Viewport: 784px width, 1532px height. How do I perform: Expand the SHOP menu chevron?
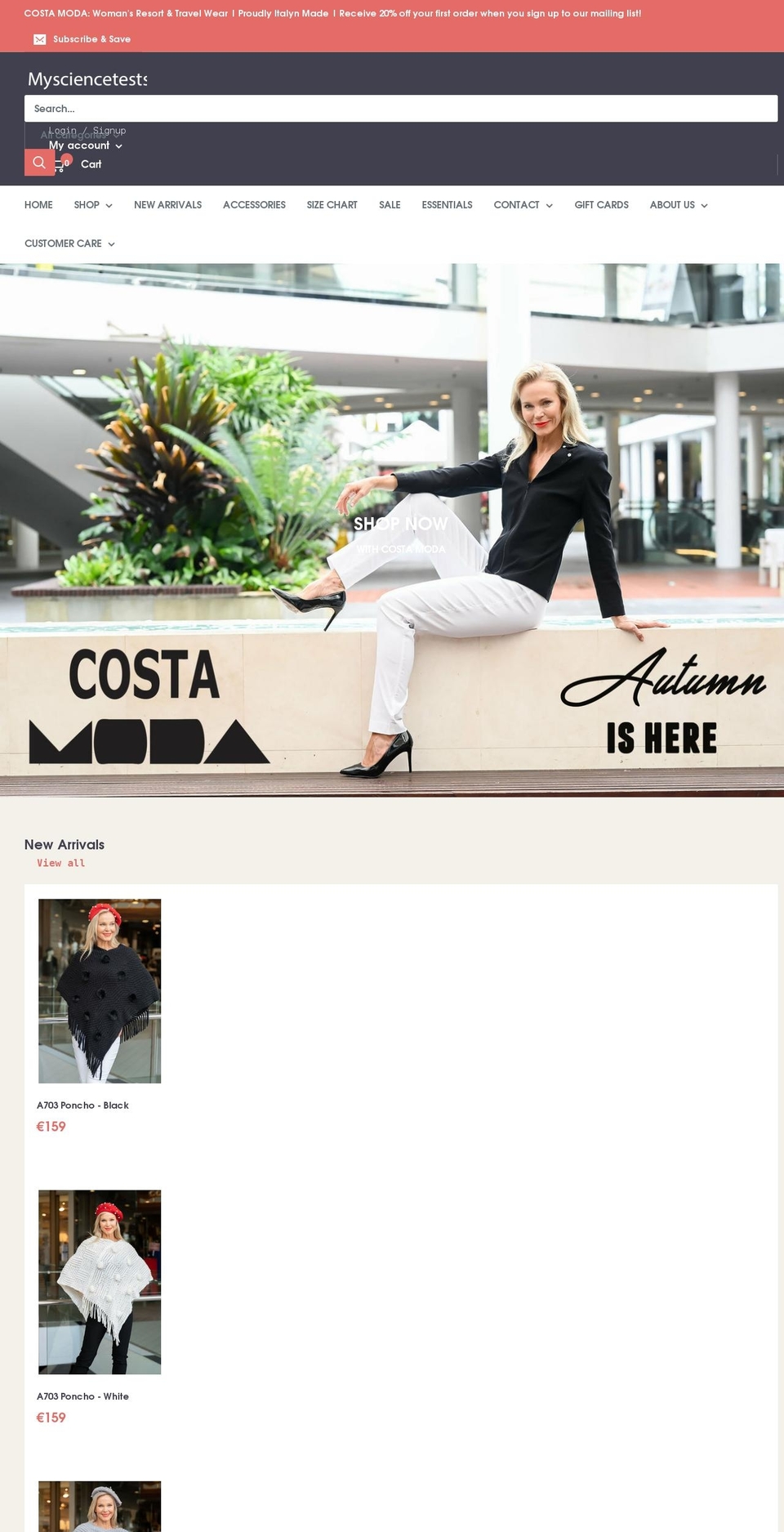[x=109, y=206]
